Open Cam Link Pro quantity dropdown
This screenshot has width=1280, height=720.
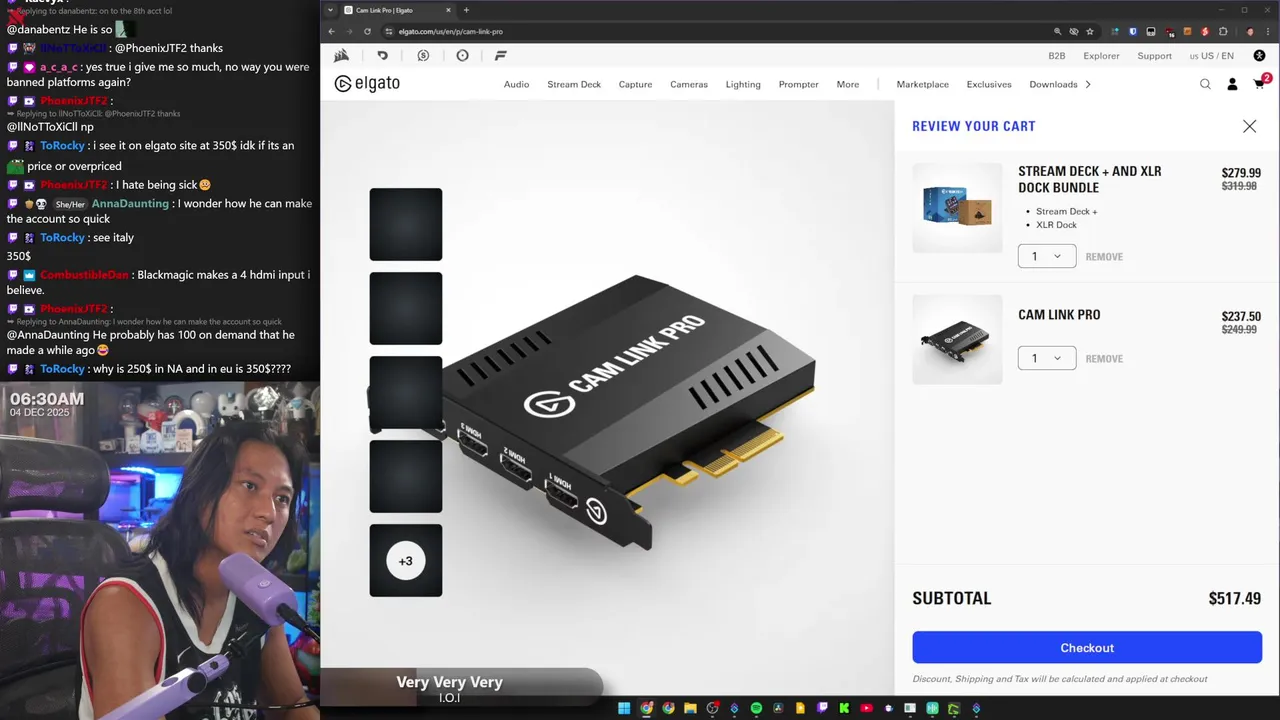click(x=1047, y=358)
